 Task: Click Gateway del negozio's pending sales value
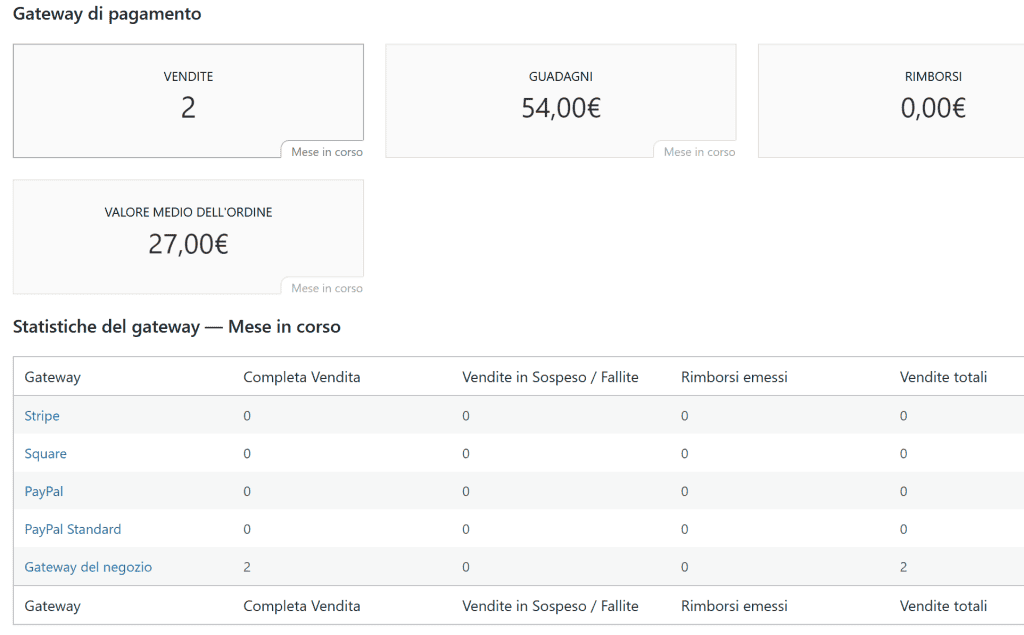tap(466, 566)
